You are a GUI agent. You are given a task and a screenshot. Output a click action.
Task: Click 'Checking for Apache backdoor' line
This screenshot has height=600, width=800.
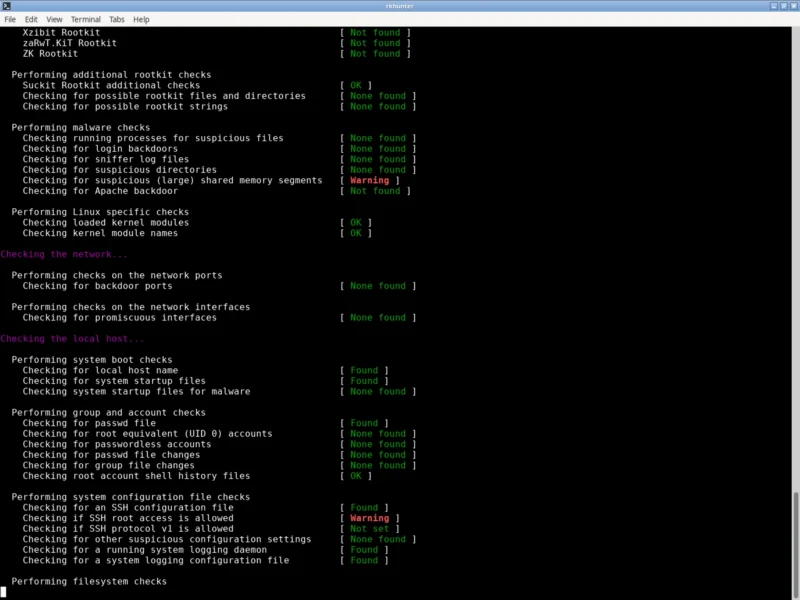tap(100, 191)
